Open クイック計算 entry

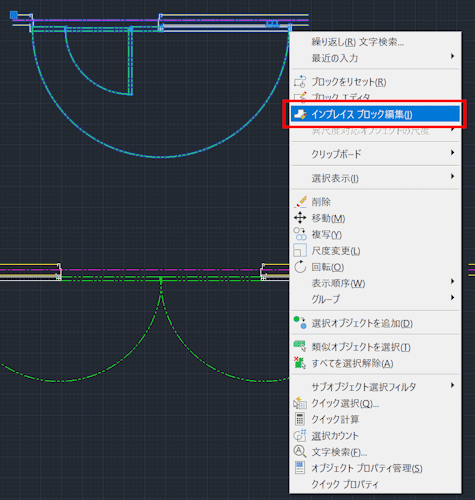click(x=375, y=419)
